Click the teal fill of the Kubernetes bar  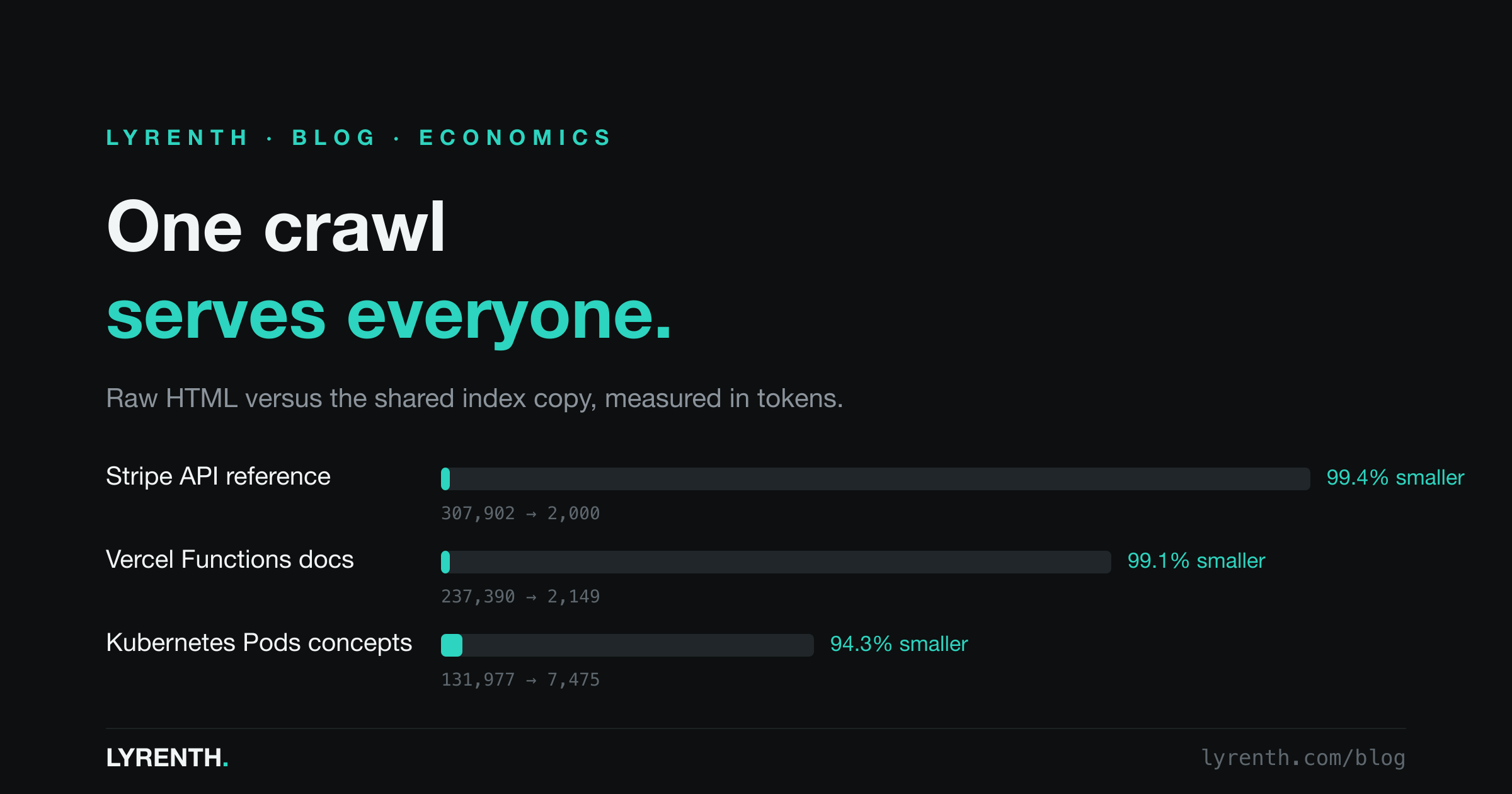click(452, 645)
